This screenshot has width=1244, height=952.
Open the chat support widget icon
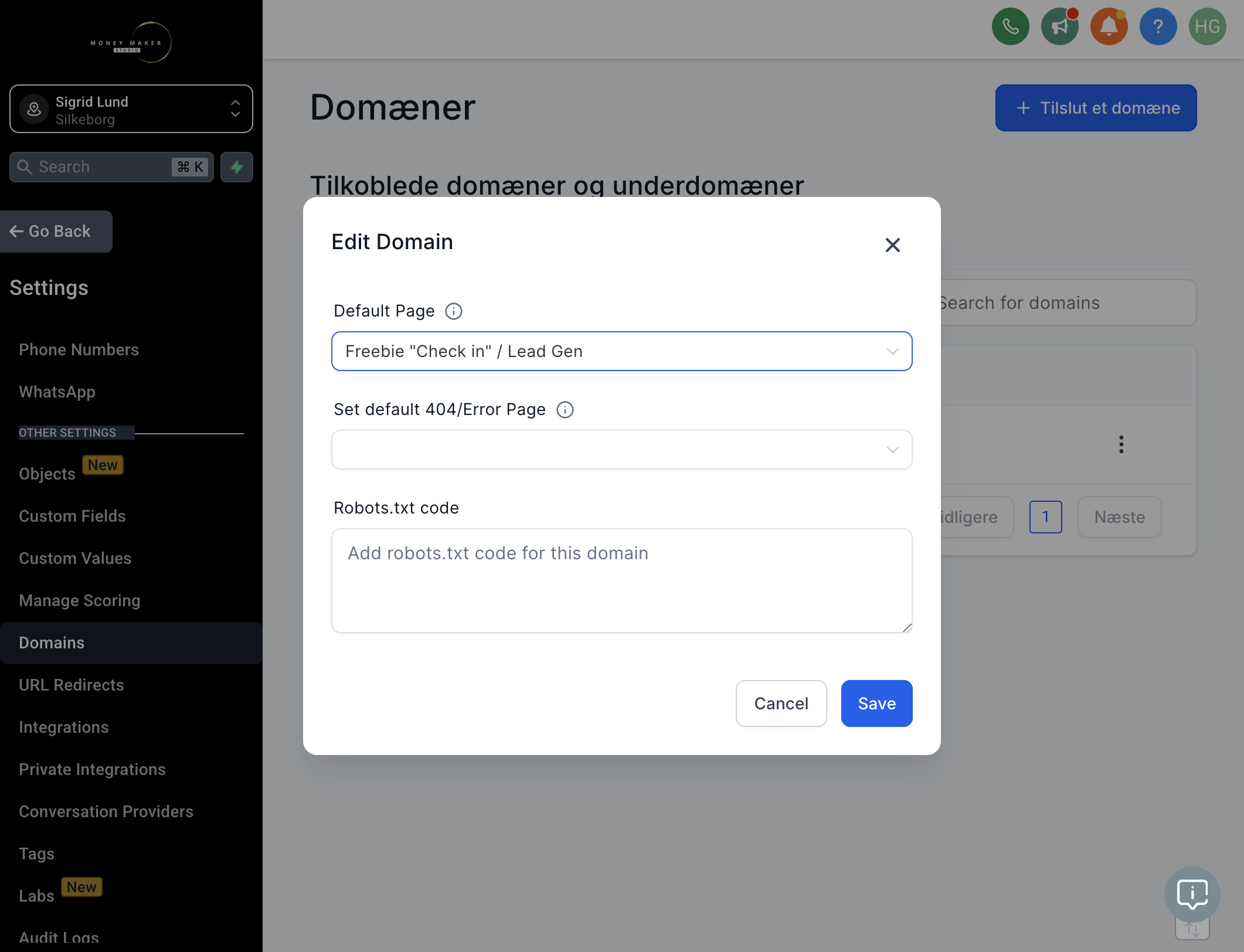1192,895
